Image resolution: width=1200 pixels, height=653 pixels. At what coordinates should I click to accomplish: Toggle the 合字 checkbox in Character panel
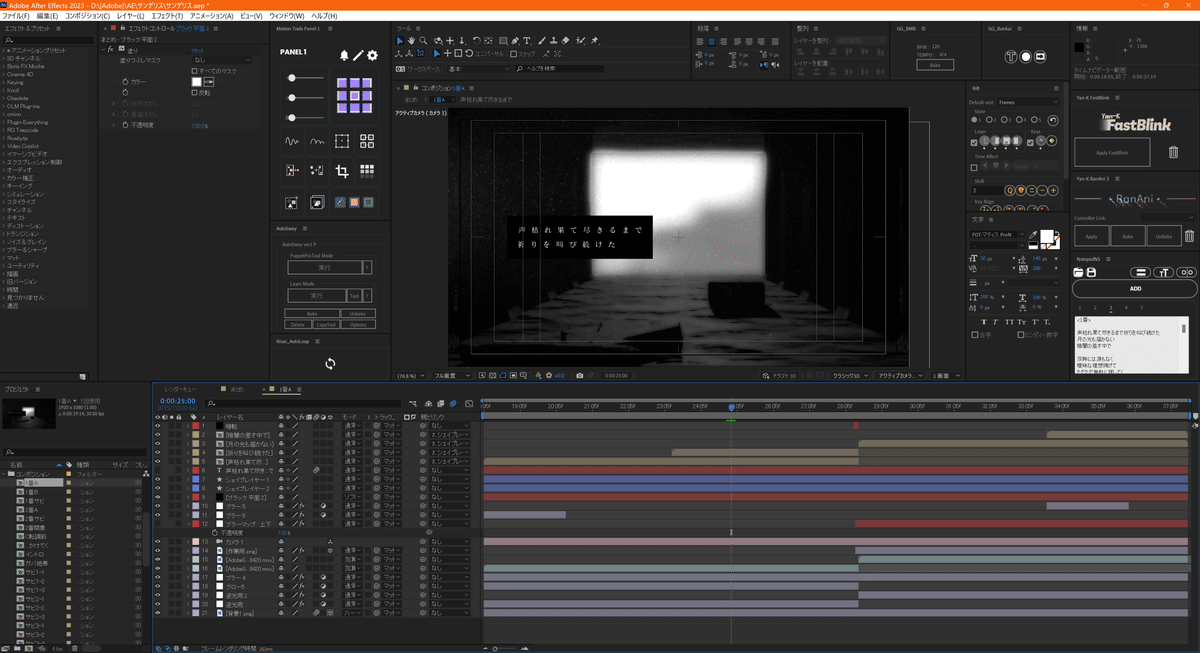(x=975, y=336)
